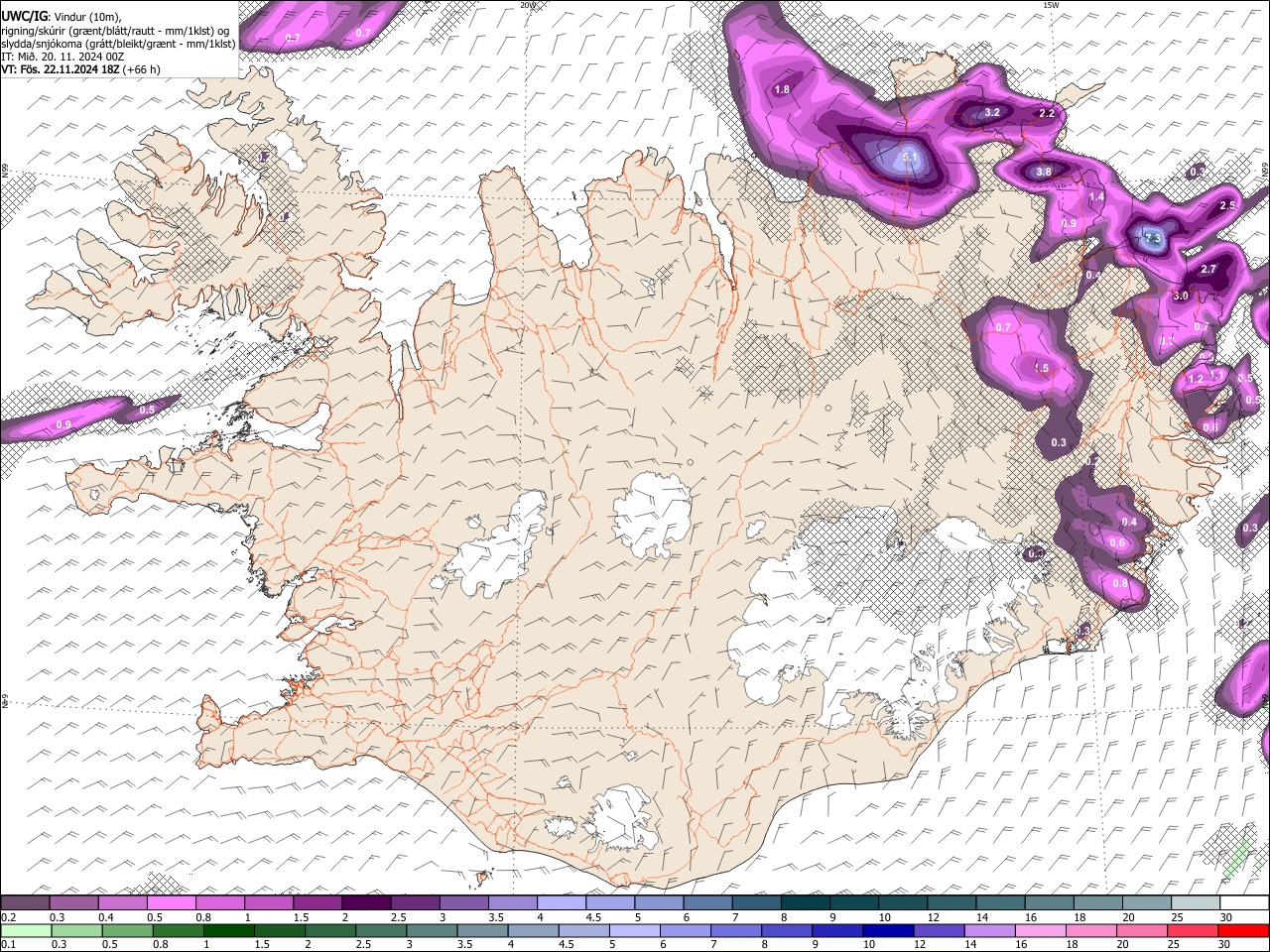Click the 3.2 precipitation value label

[x=992, y=112]
